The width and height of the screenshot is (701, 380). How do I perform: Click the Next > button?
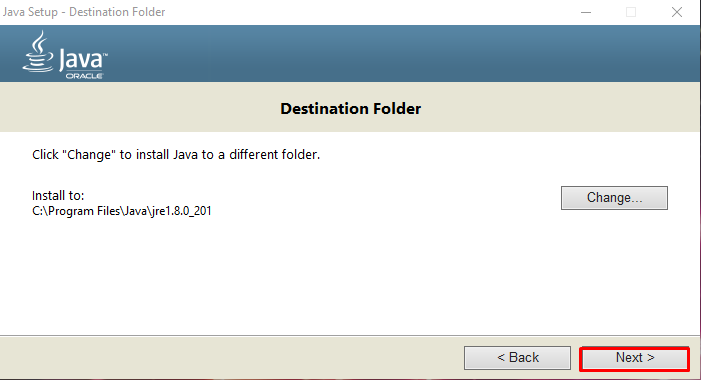coord(634,358)
